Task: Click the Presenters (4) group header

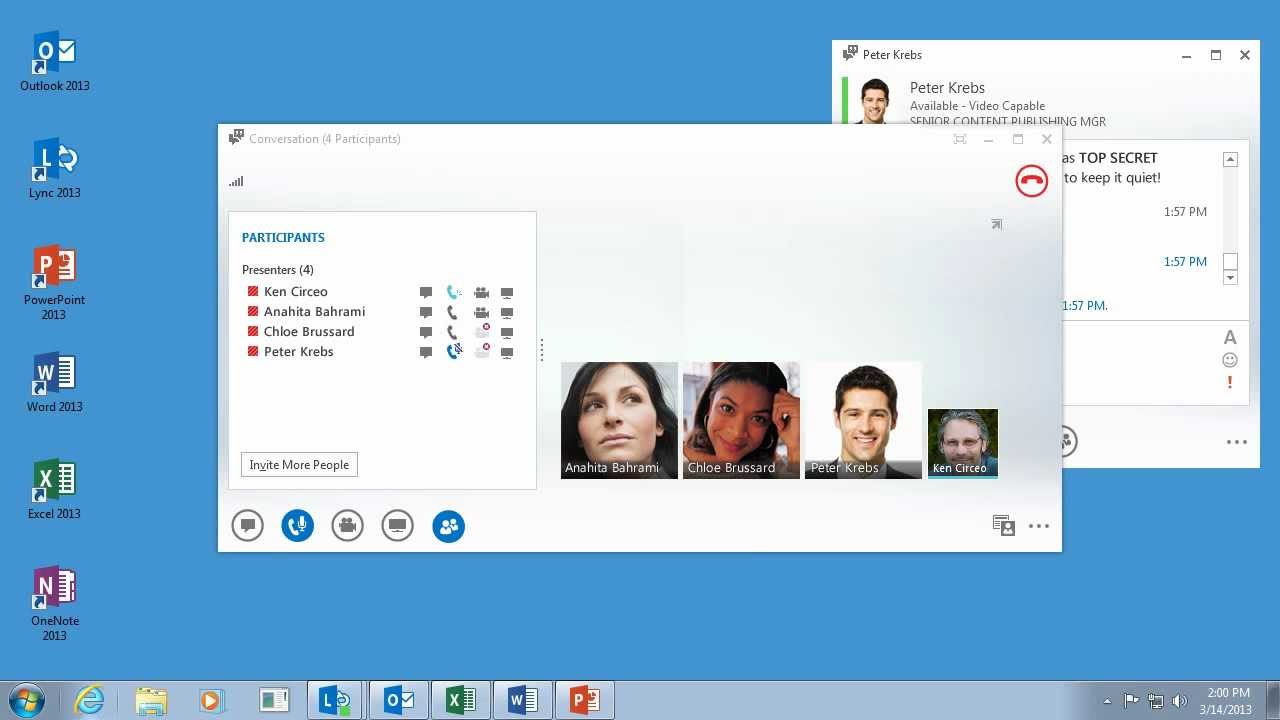Action: [x=278, y=270]
